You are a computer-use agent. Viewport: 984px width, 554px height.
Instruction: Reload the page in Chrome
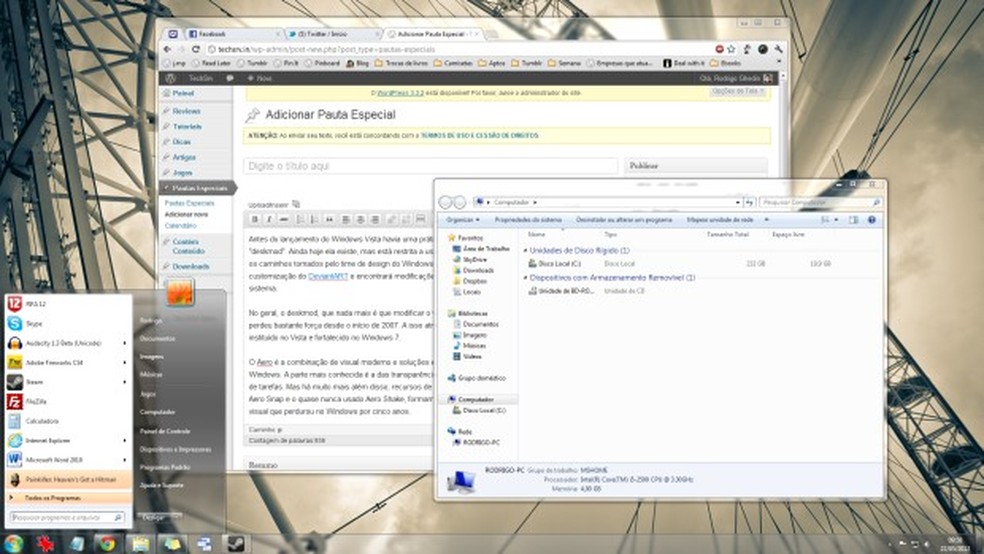(196, 49)
